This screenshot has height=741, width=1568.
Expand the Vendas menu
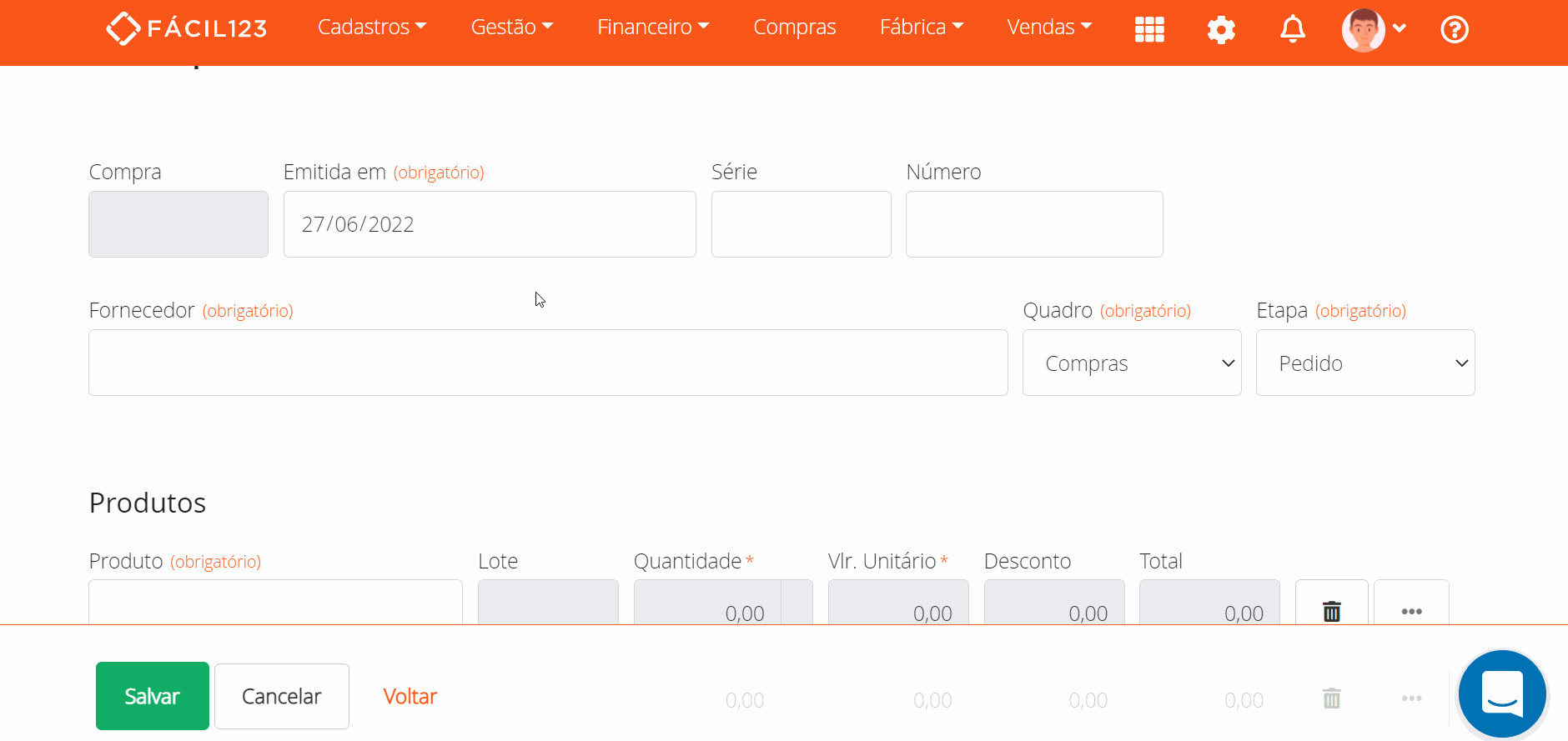click(x=1048, y=28)
